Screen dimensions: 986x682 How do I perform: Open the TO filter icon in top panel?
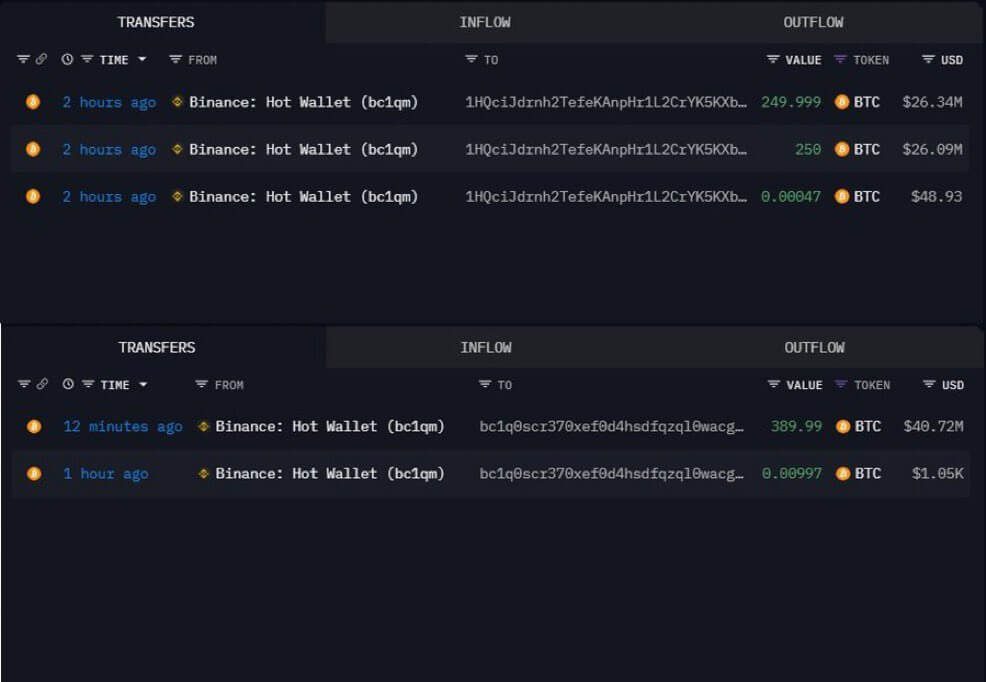click(471, 59)
